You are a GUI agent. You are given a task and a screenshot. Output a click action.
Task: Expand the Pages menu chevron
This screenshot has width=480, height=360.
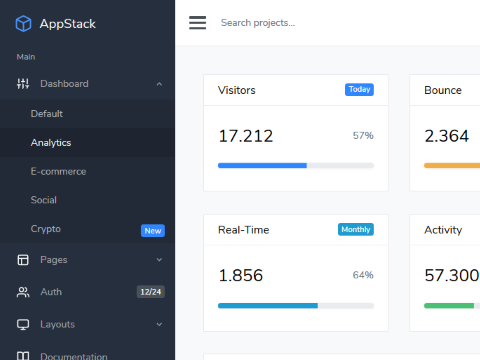pos(159,260)
